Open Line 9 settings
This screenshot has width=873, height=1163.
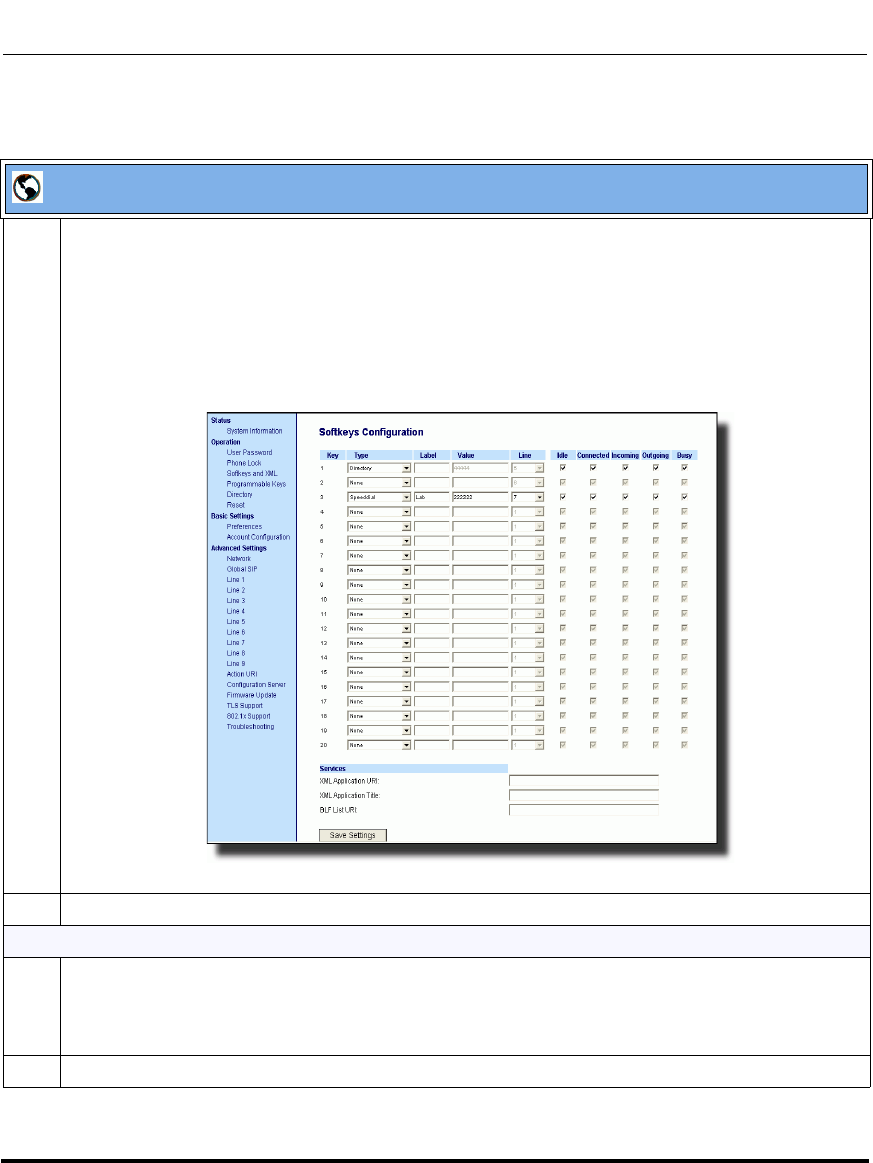pyautogui.click(x=235, y=664)
